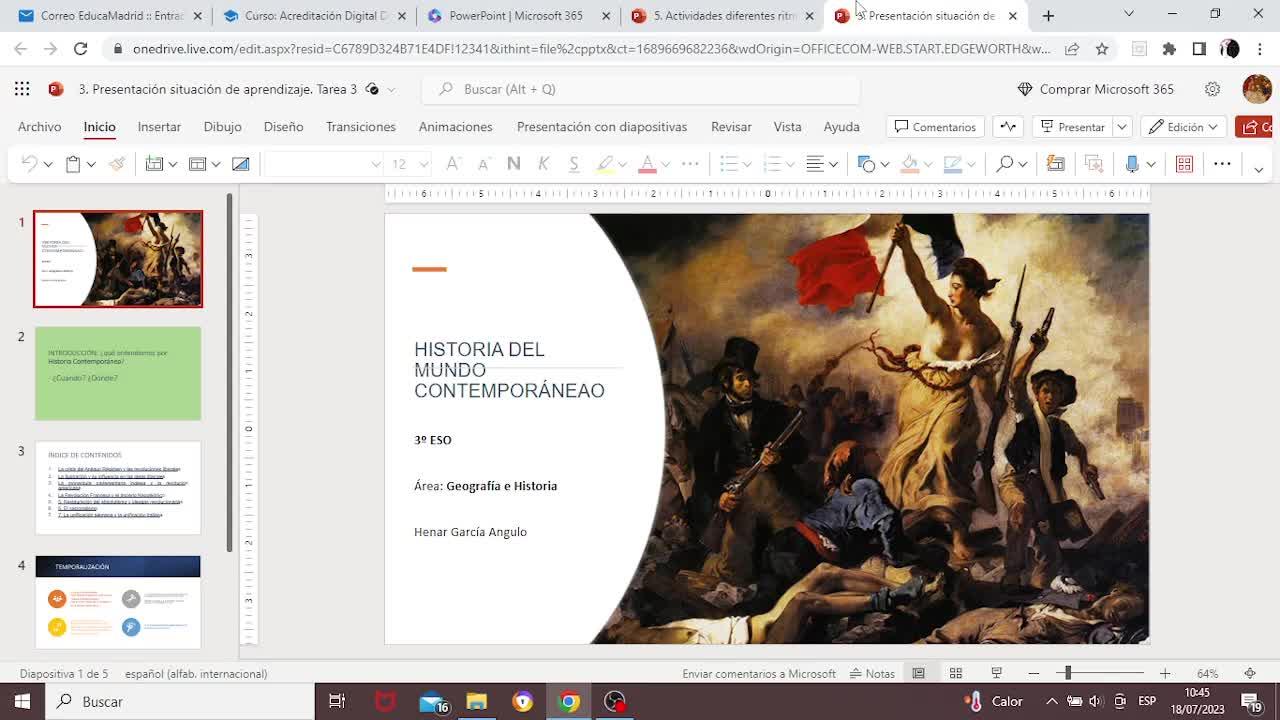Toggle the Notas pane in status bar
This screenshot has width=1280, height=720.
pos(872,673)
